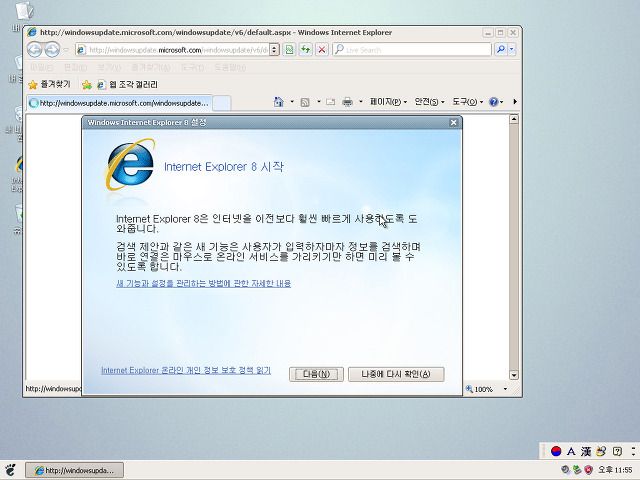Click the 漢 Hanja conversion icon
Viewport: 640px width, 480px height.
586,451
